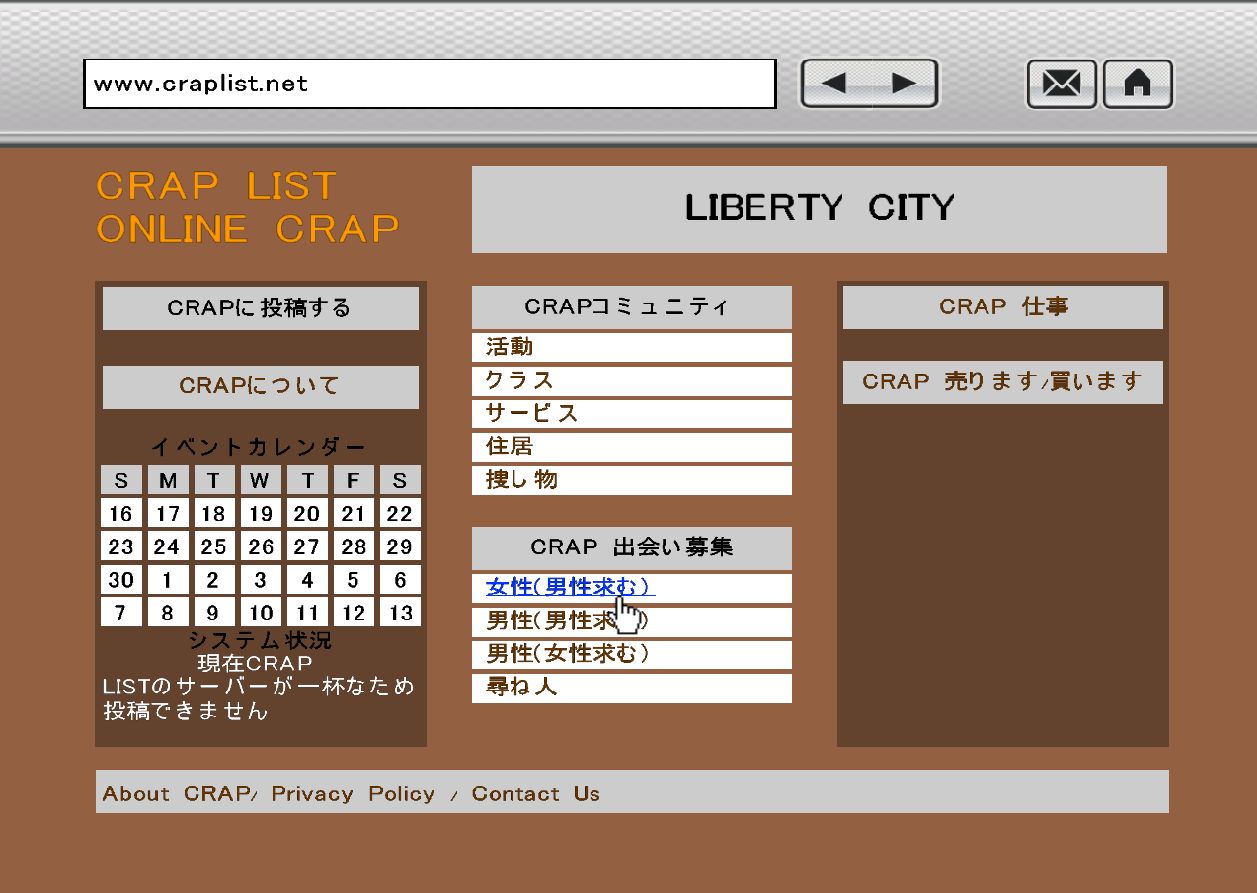This screenshot has width=1257, height=893.
Task: Click calendar date 13
Action: tap(400, 613)
